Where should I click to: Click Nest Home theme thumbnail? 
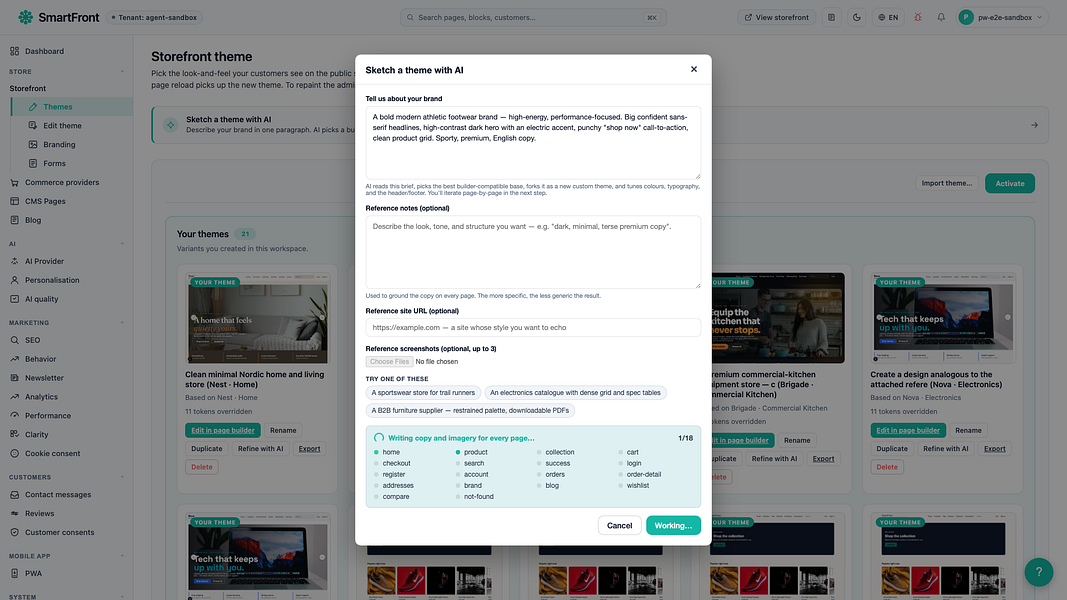click(258, 318)
